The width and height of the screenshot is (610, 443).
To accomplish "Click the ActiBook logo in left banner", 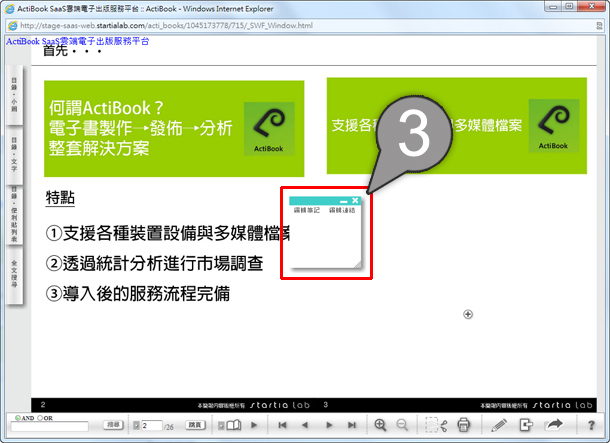I will tap(269, 129).
